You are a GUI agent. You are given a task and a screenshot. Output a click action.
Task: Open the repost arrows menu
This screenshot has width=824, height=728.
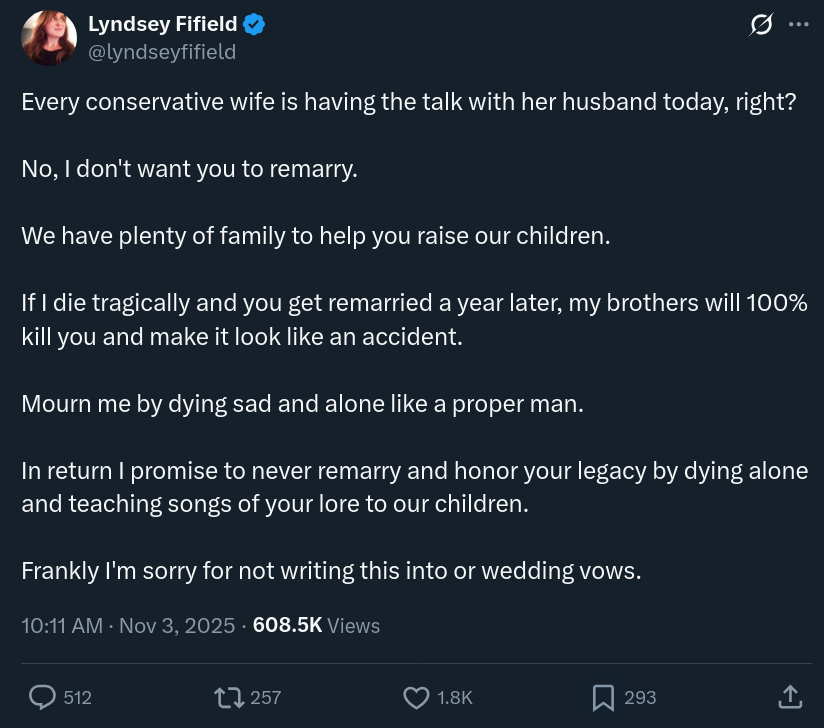(x=230, y=697)
